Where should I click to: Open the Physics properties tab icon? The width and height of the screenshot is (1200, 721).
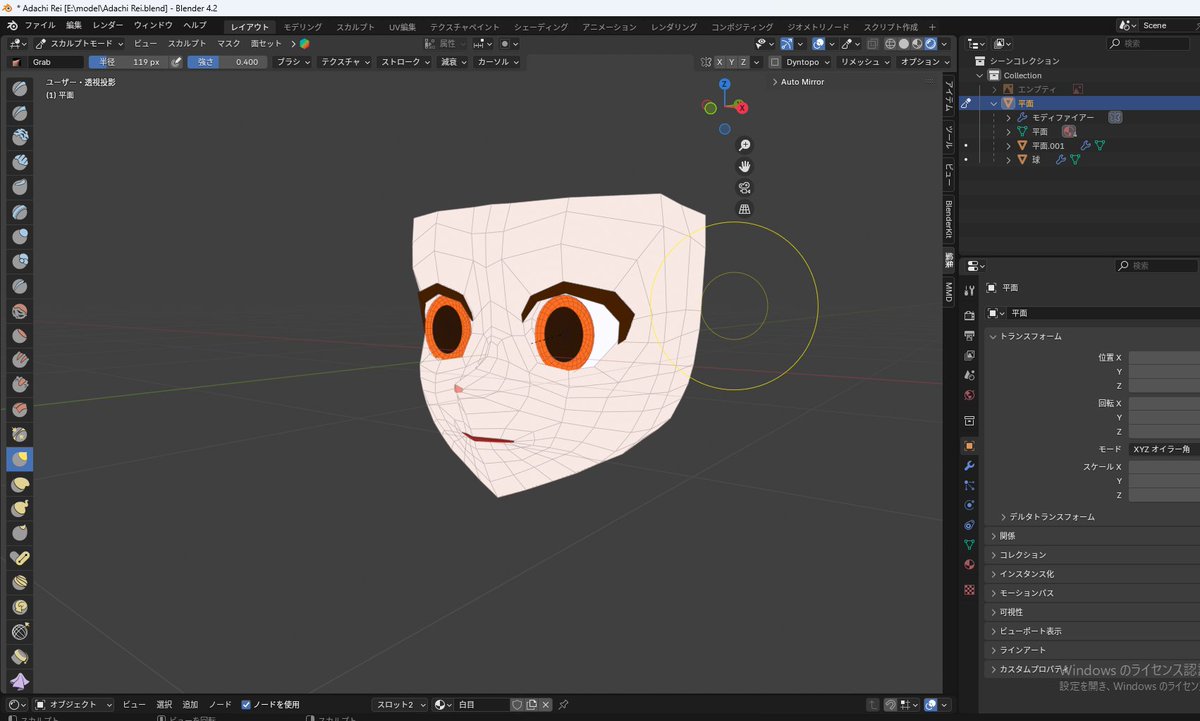[x=969, y=505]
